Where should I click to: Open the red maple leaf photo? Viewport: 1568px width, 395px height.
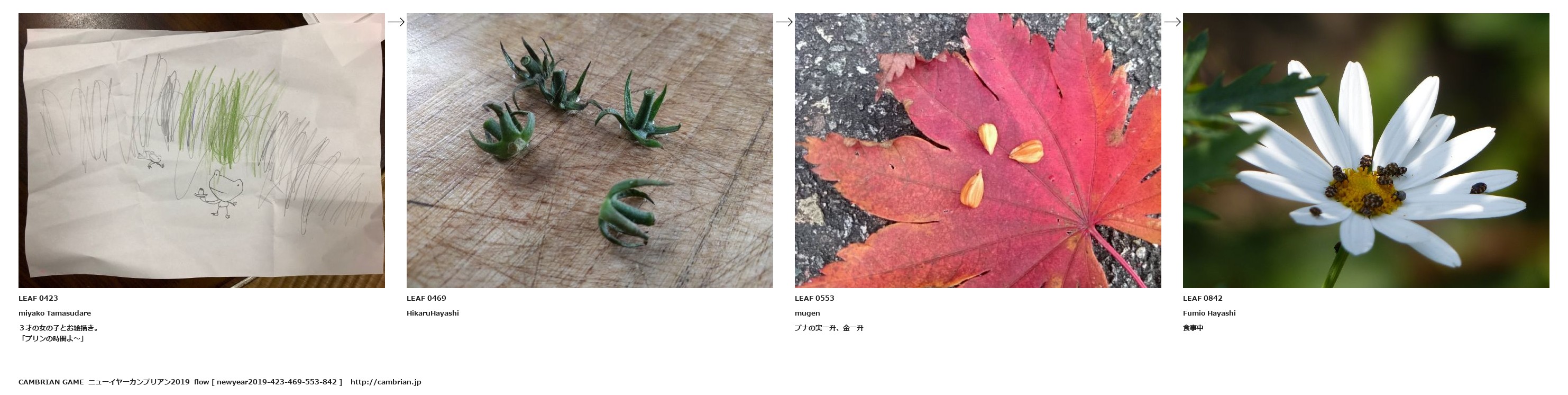pyautogui.click(x=978, y=150)
